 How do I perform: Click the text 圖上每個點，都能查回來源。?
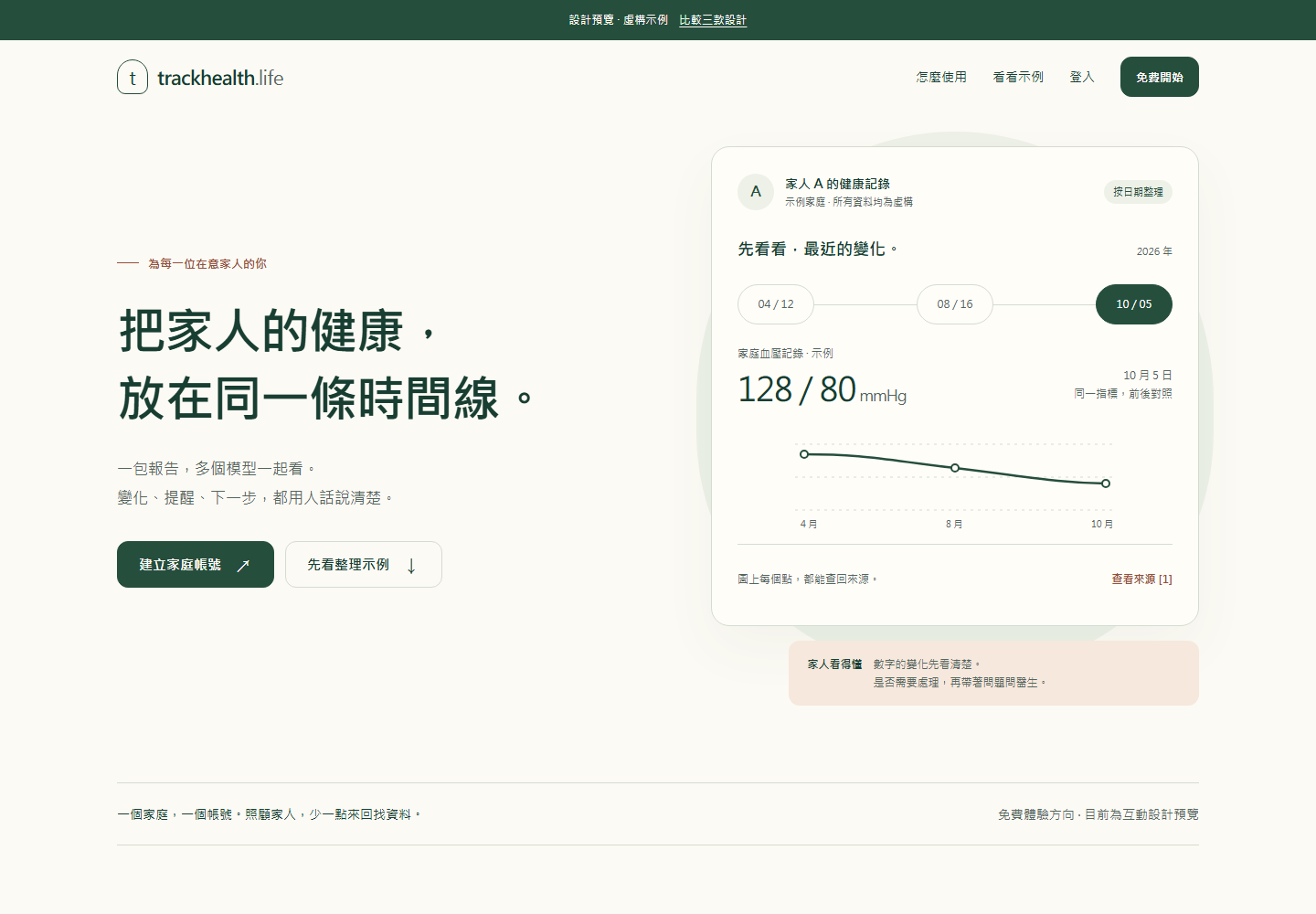[x=808, y=579]
